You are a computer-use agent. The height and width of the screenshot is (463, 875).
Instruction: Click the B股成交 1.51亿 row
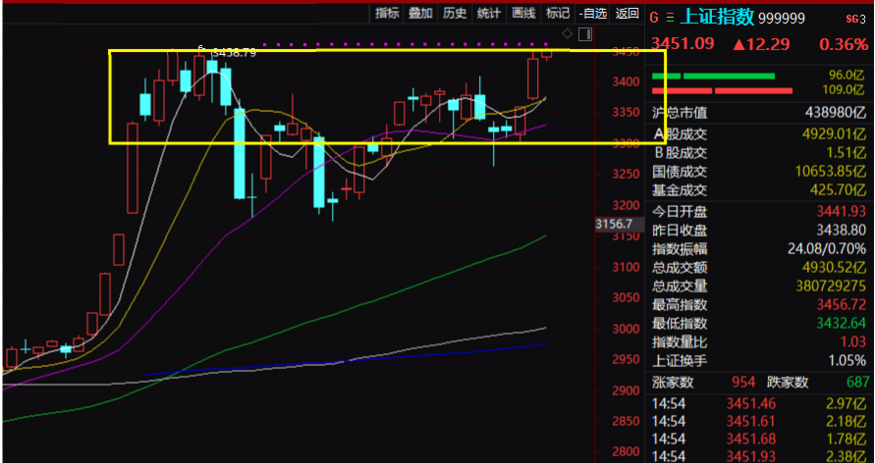tap(759, 152)
